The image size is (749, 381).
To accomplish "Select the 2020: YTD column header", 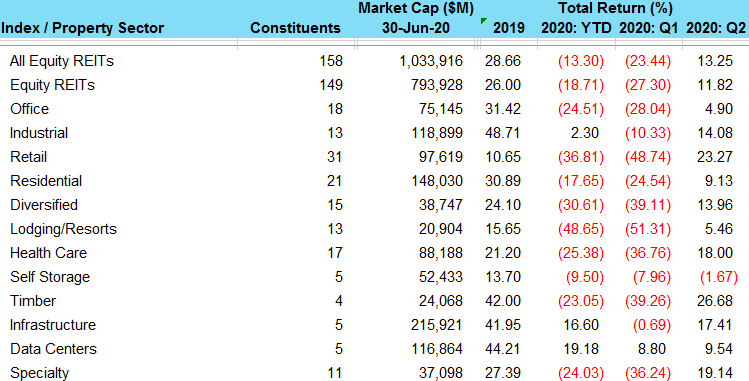I will click(576, 28).
